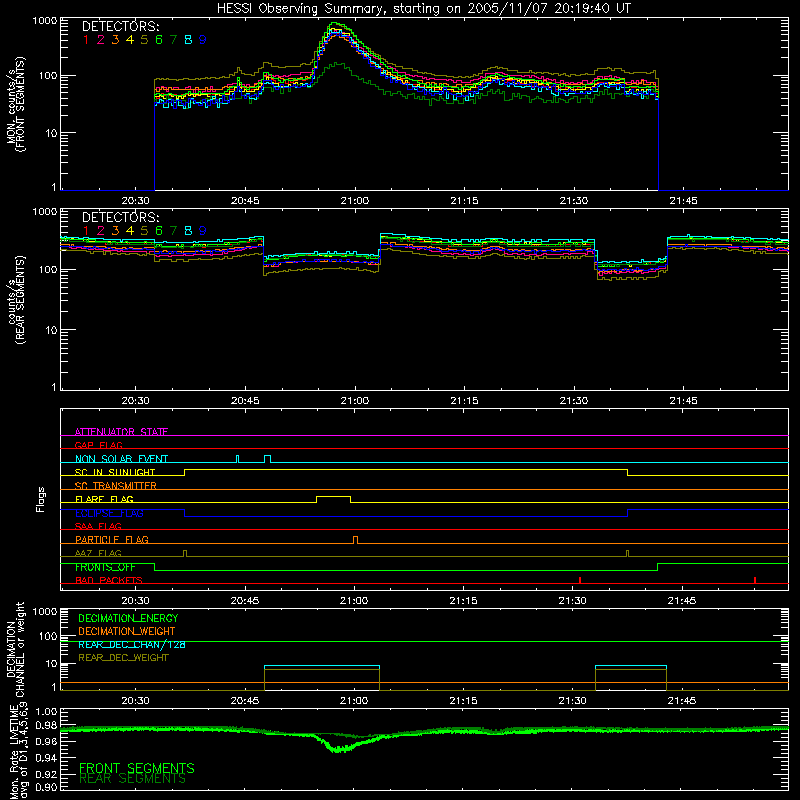Click the GAP_FLAG label

[98, 445]
